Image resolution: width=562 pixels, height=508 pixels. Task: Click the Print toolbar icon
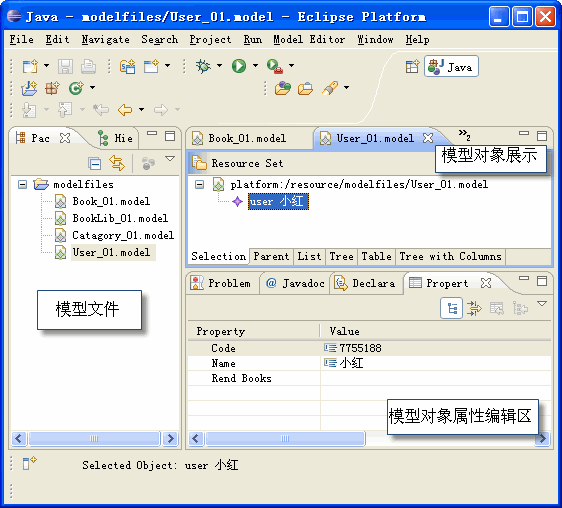coord(88,66)
